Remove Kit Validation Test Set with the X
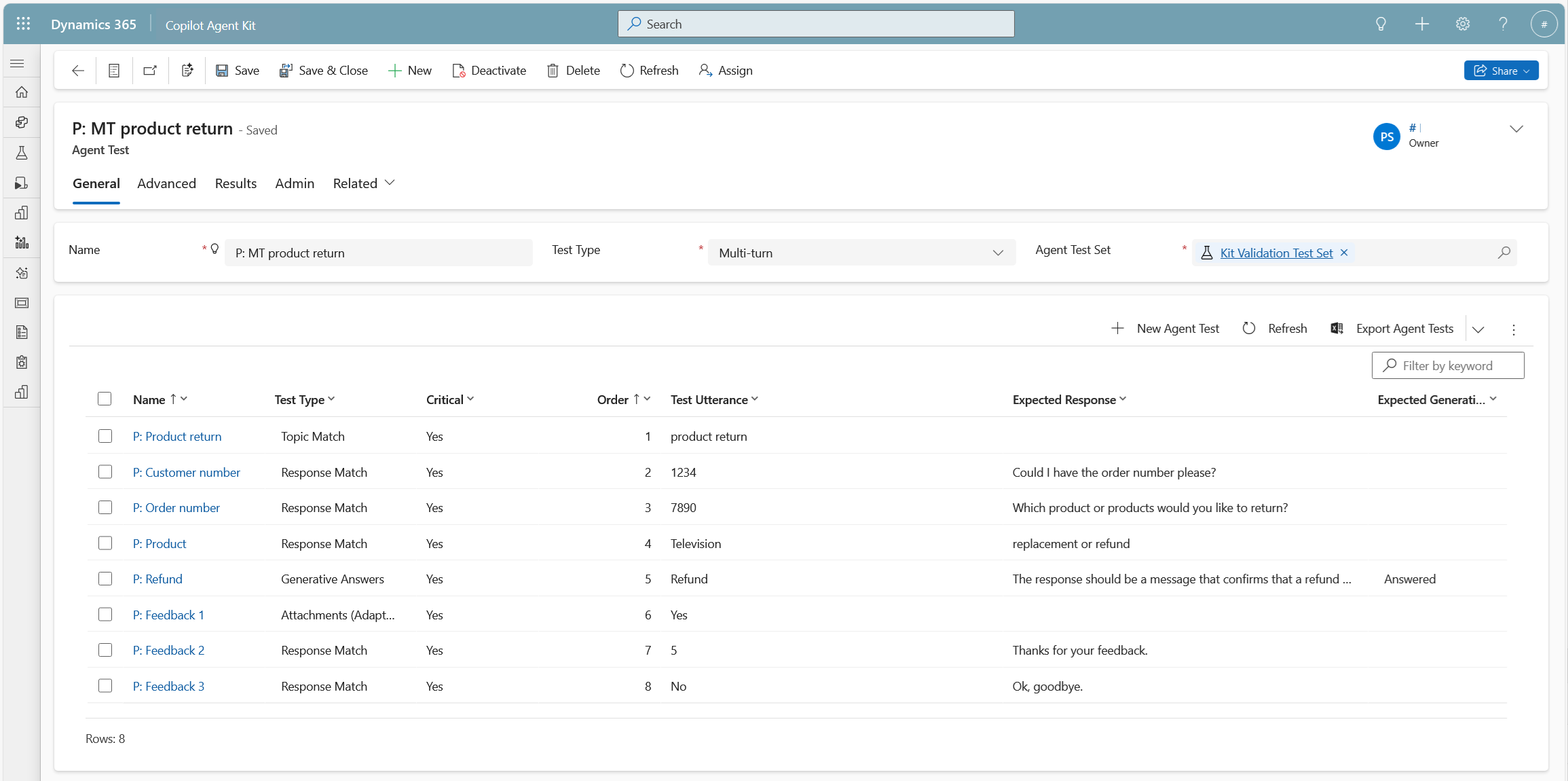This screenshot has height=781, width=1568. [x=1344, y=253]
